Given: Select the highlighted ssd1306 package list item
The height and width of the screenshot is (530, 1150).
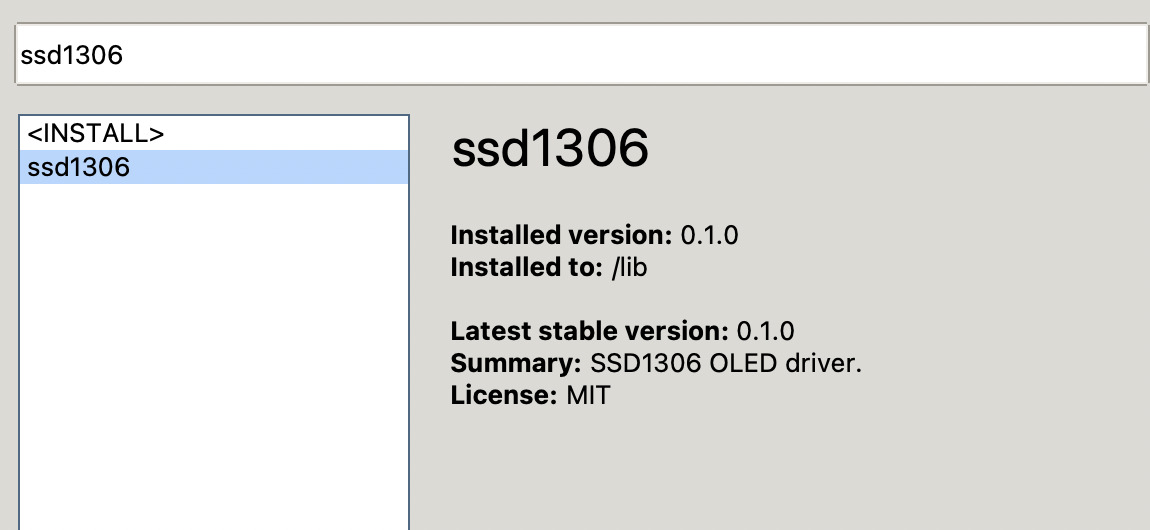Looking at the screenshot, I should (x=80, y=167).
